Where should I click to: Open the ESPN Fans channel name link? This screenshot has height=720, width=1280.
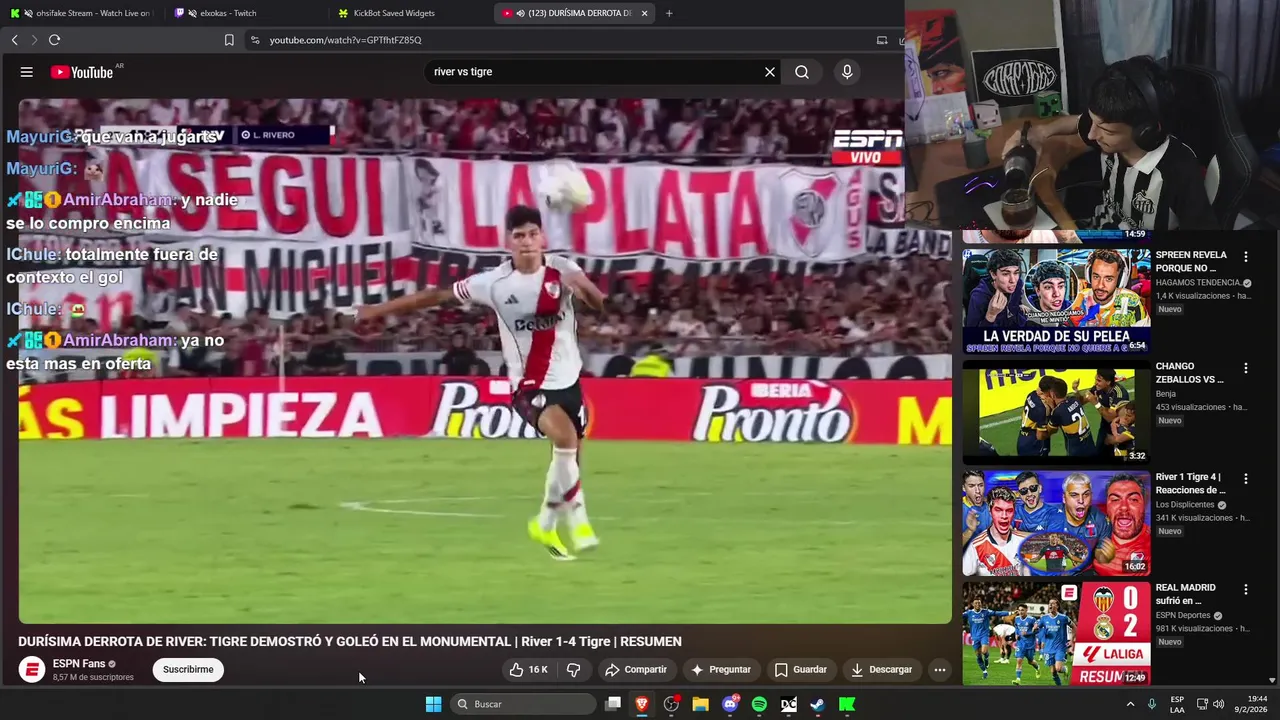[79, 664]
